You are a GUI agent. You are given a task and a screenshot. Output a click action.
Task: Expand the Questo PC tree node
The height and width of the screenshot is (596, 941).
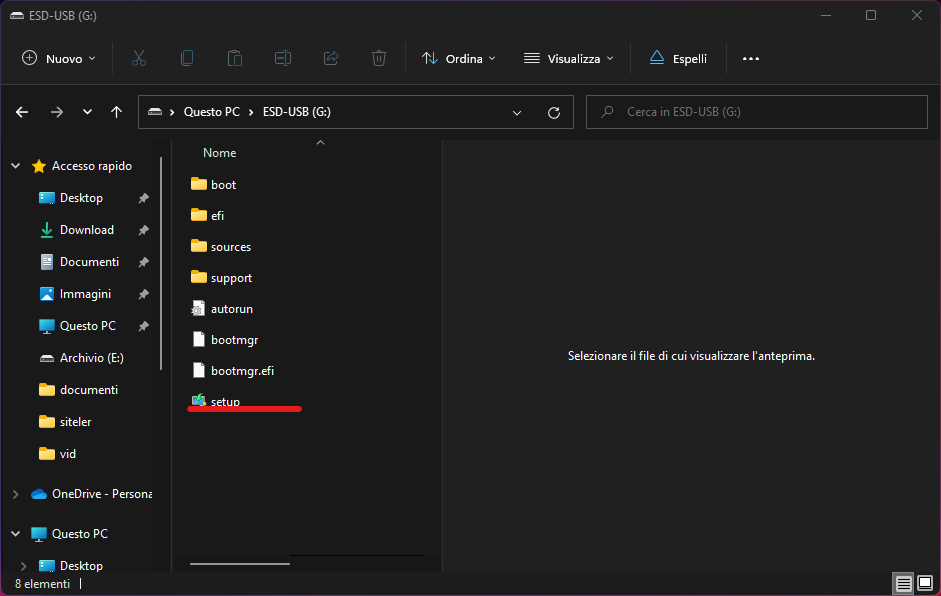coord(15,534)
